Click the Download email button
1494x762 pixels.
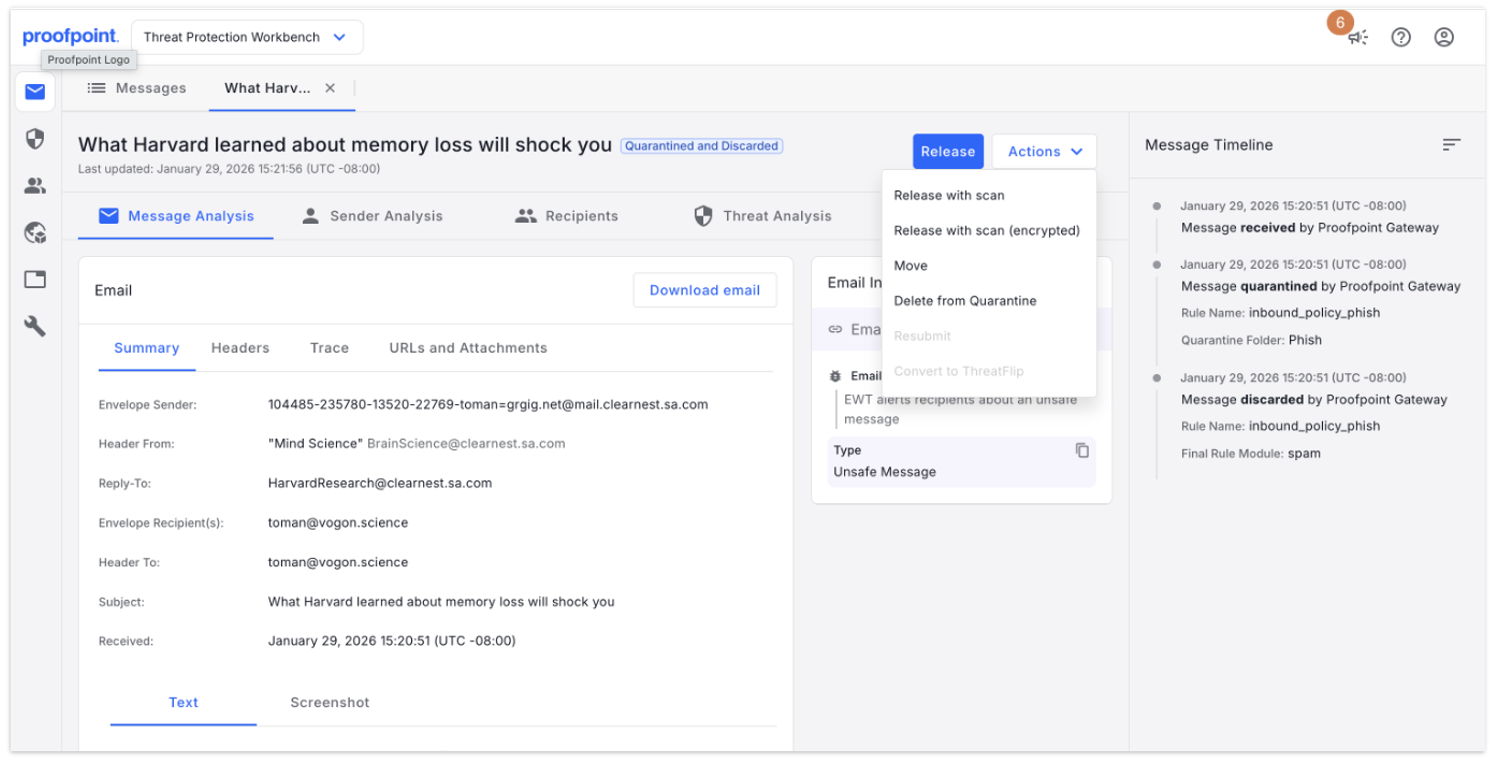(x=704, y=290)
